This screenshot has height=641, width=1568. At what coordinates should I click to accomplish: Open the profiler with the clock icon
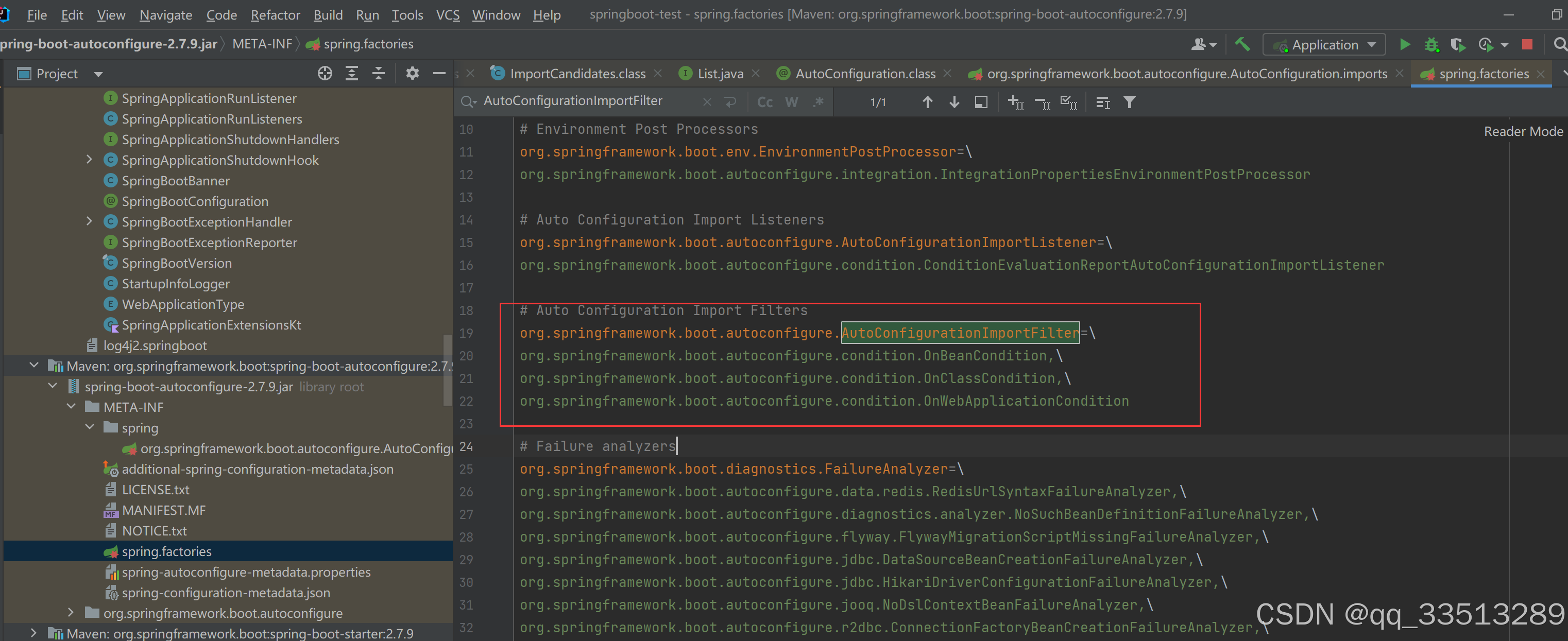pos(1485,44)
